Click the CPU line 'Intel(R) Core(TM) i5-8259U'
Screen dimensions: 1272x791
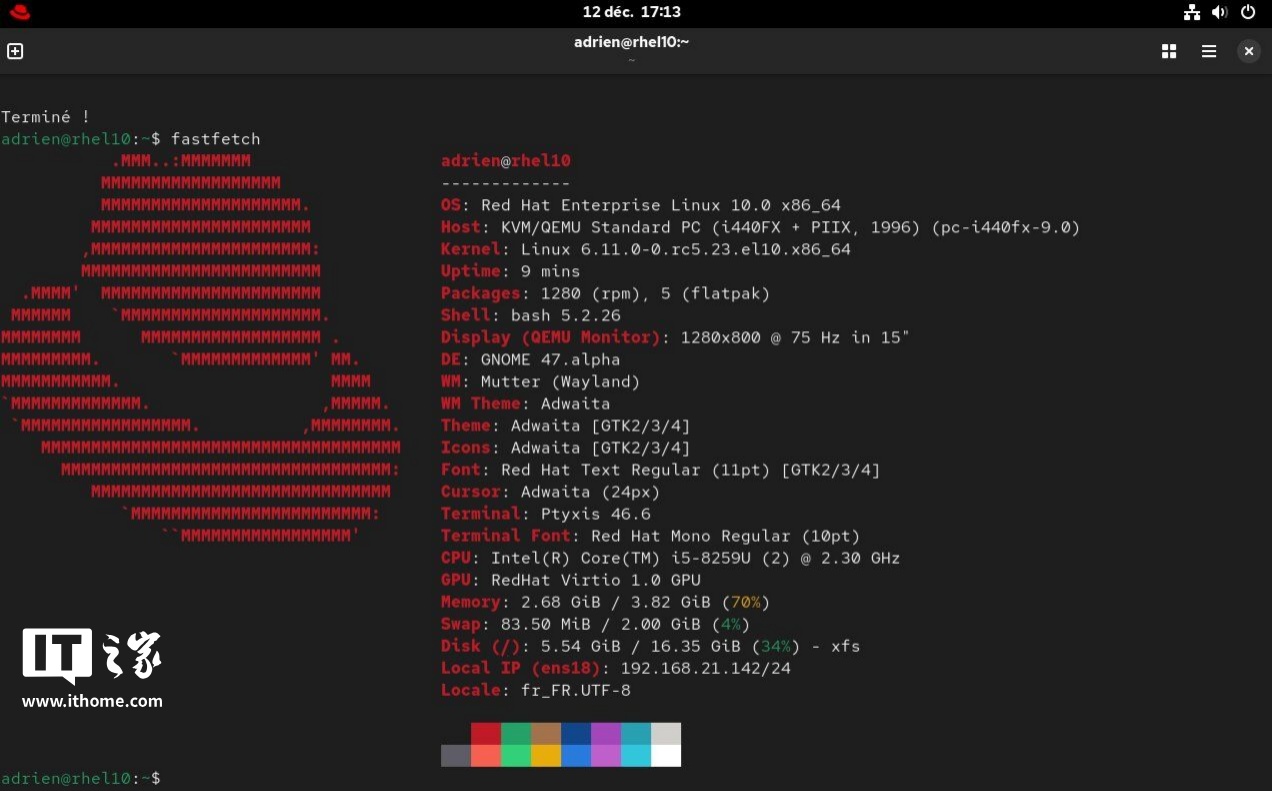tap(621, 558)
